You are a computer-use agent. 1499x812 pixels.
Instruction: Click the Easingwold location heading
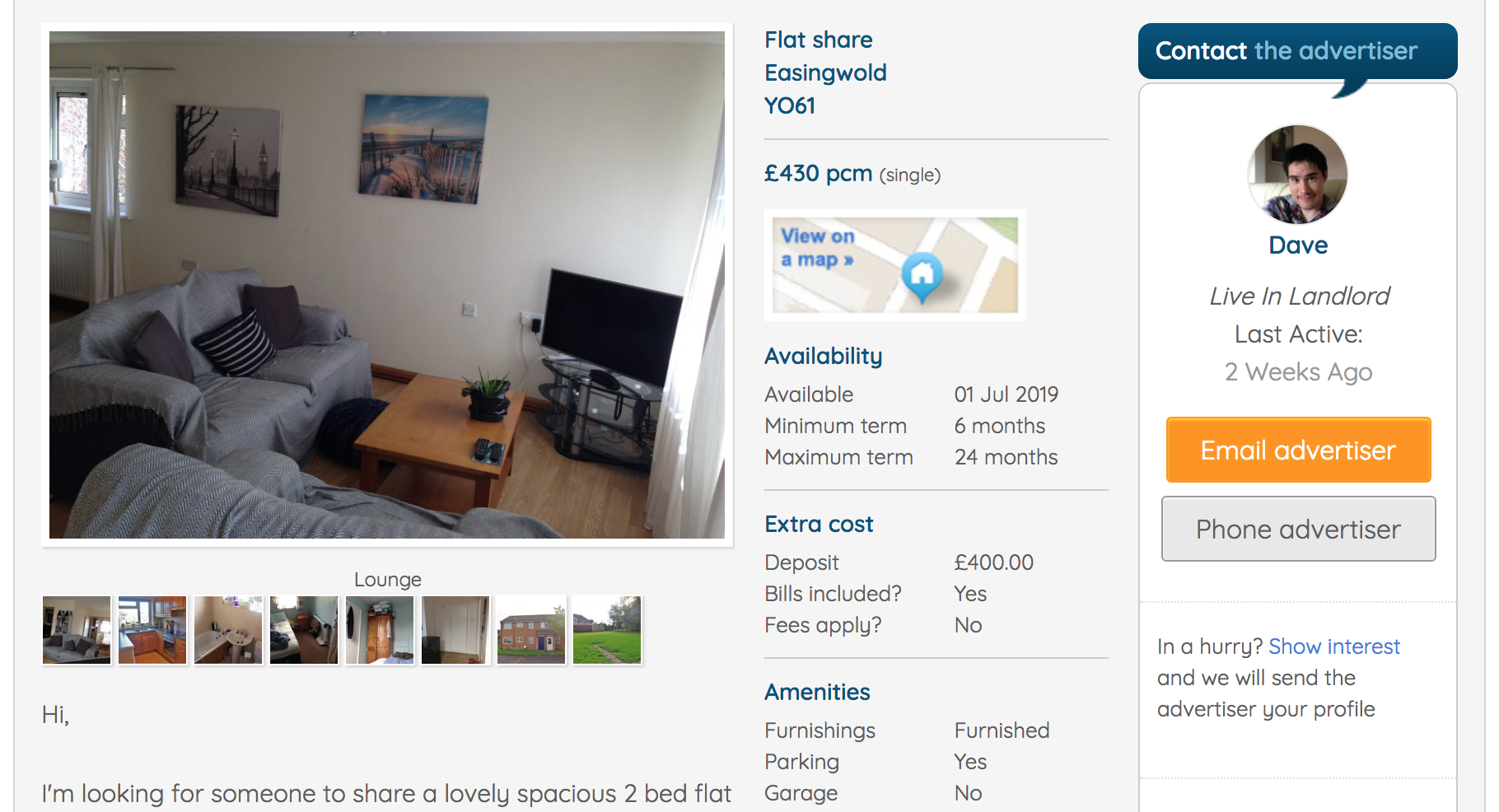825,73
